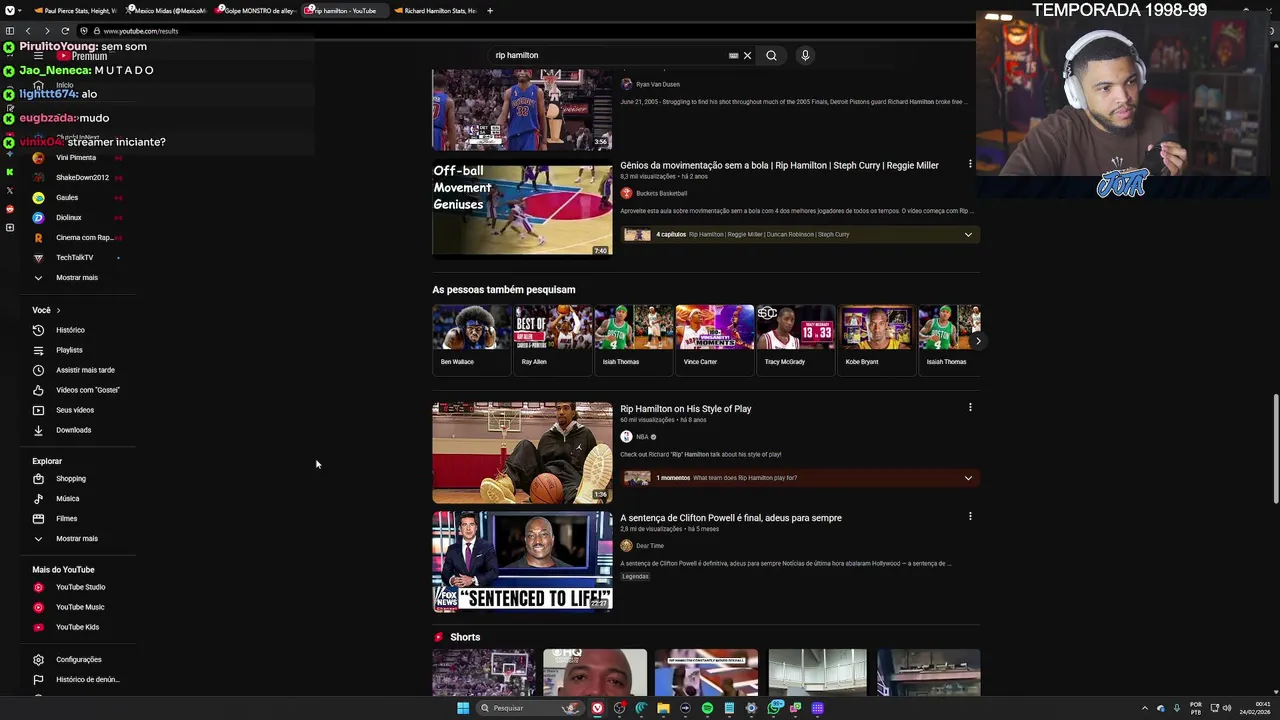Open WhatsApp from the taskbar
Viewport: 1280px width, 720px height.
[773, 708]
